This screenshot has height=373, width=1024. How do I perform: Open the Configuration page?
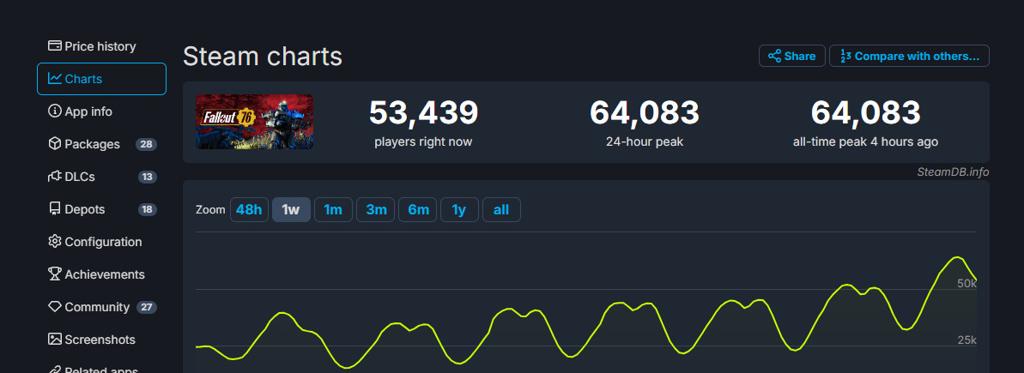click(x=101, y=242)
